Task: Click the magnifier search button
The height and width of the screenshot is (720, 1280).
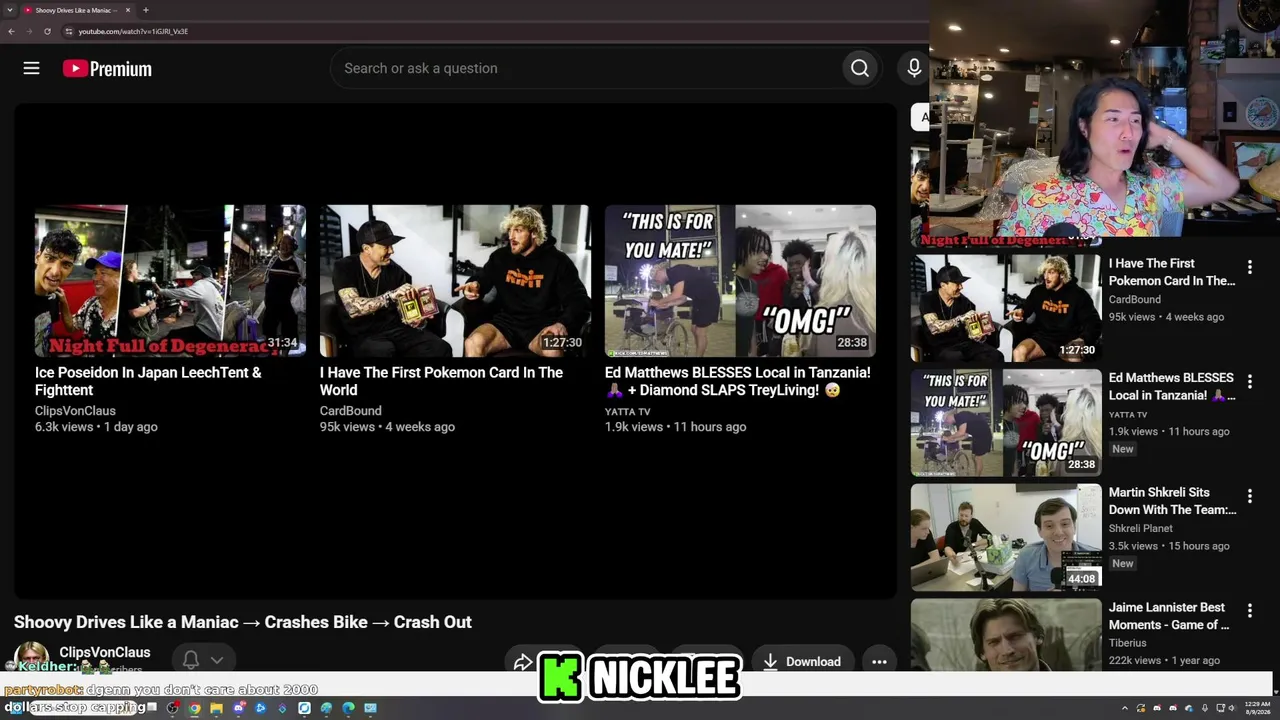Action: [860, 68]
